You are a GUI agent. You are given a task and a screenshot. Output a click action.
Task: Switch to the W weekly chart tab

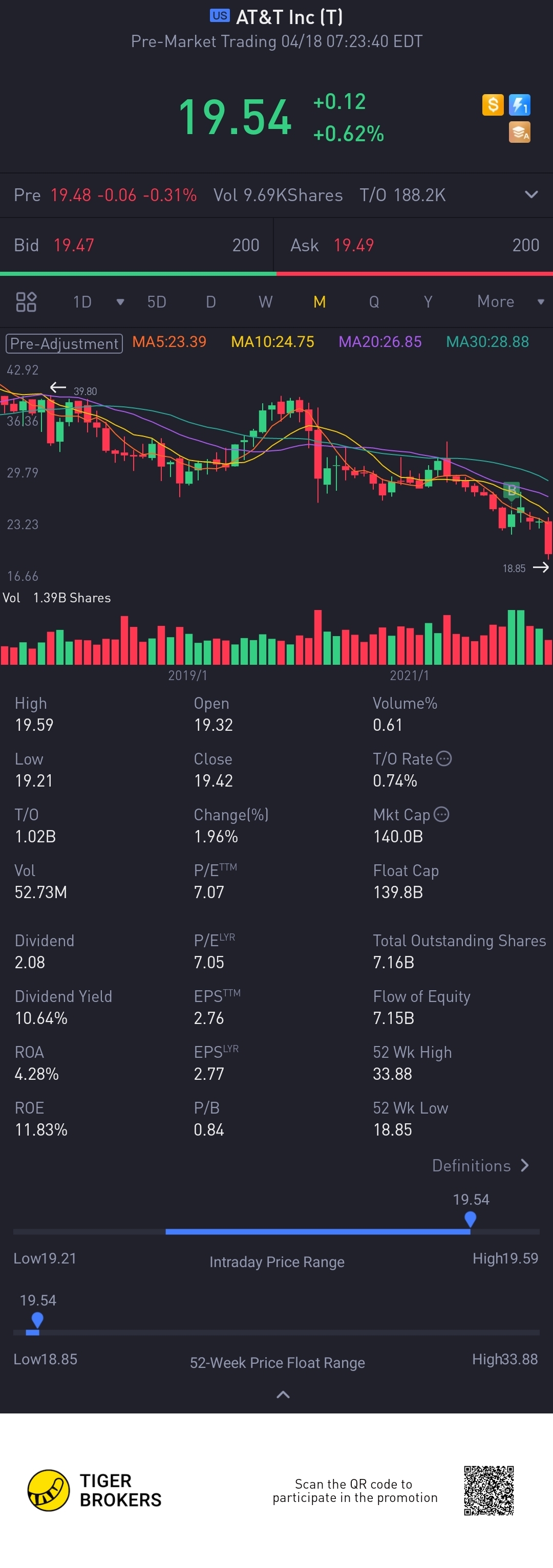point(265,302)
